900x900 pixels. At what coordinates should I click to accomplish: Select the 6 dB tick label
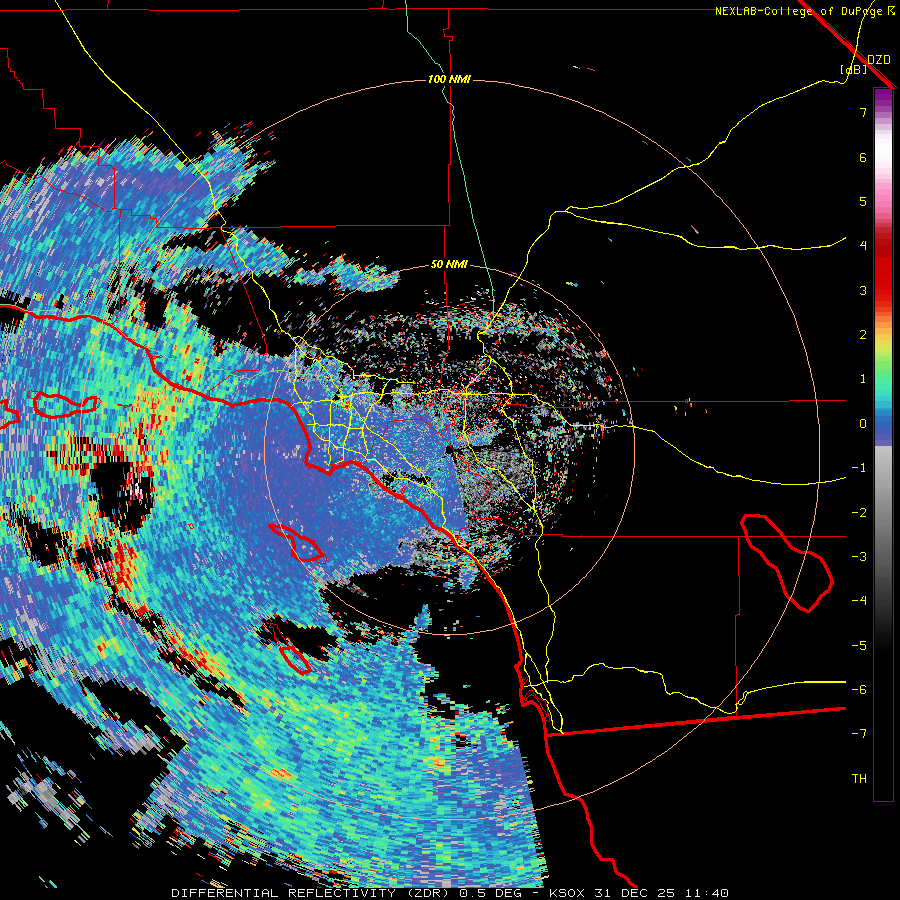[x=863, y=157]
